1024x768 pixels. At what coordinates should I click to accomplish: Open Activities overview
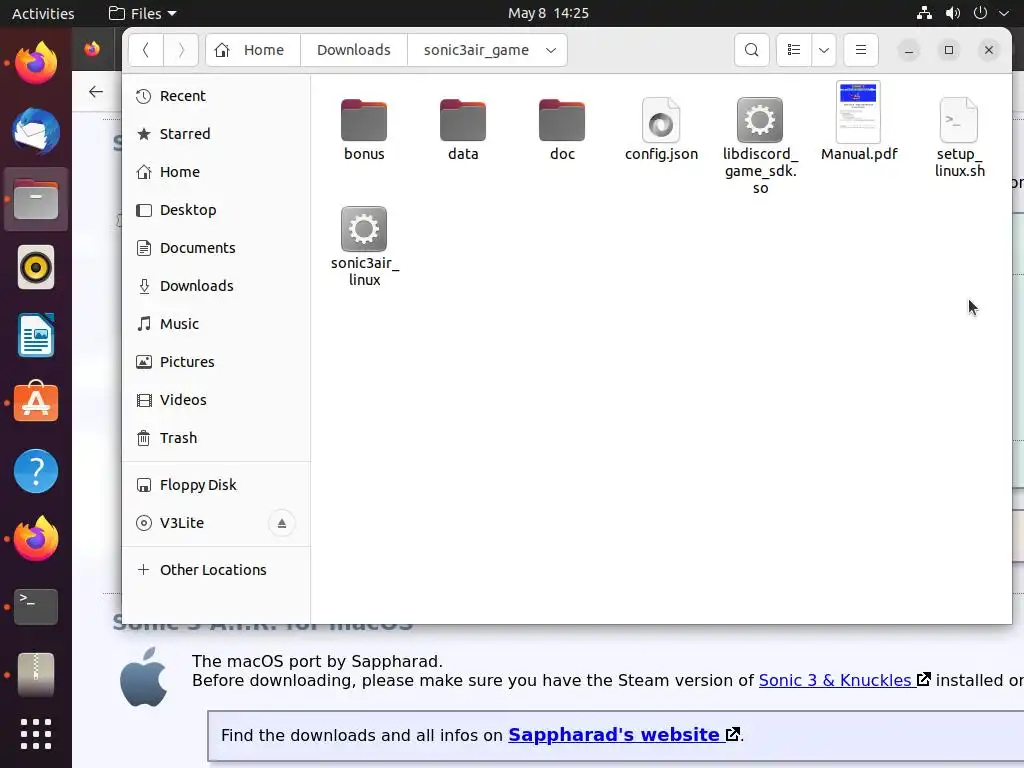pos(43,13)
